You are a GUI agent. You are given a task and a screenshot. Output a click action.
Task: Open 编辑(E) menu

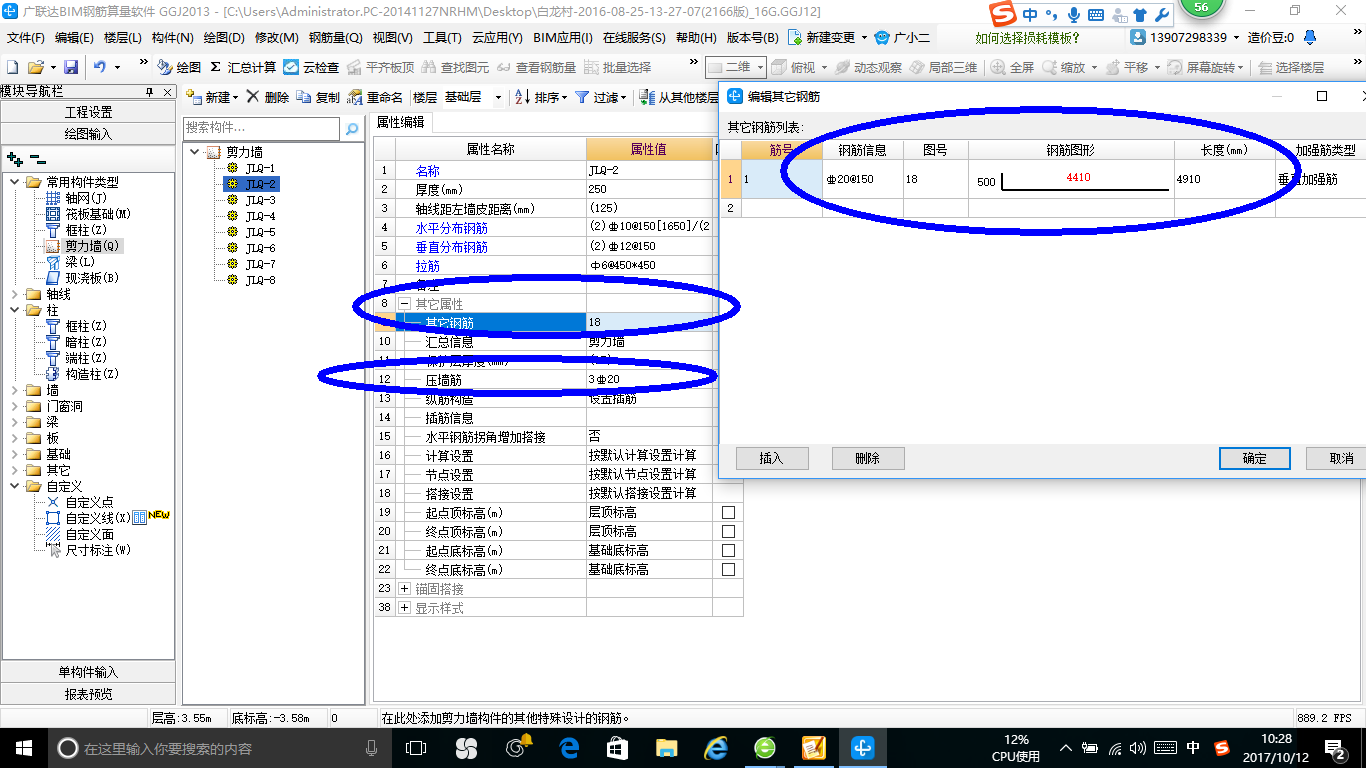click(x=75, y=37)
